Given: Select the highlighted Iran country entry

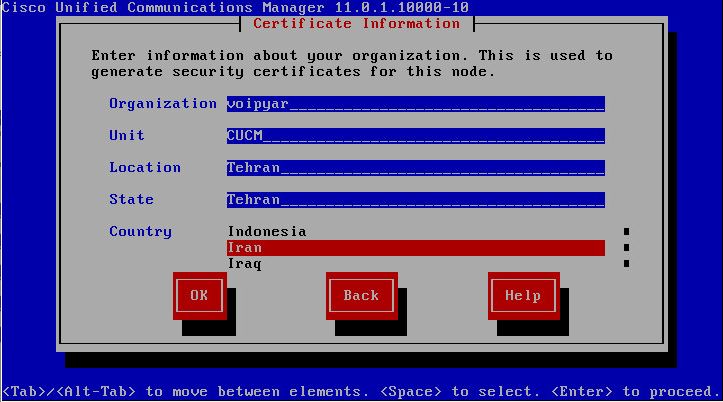Looking at the screenshot, I should [x=415, y=248].
